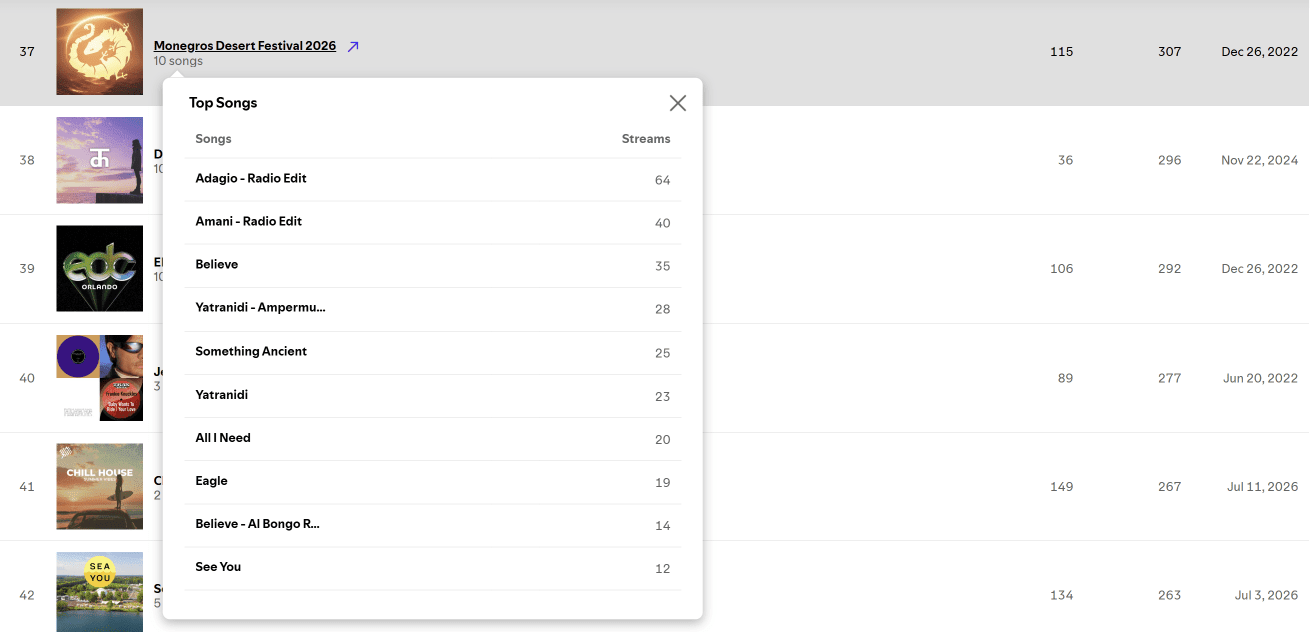The image size is (1310, 632).
Task: Click the Something Ancient song row
Action: [x=433, y=352]
